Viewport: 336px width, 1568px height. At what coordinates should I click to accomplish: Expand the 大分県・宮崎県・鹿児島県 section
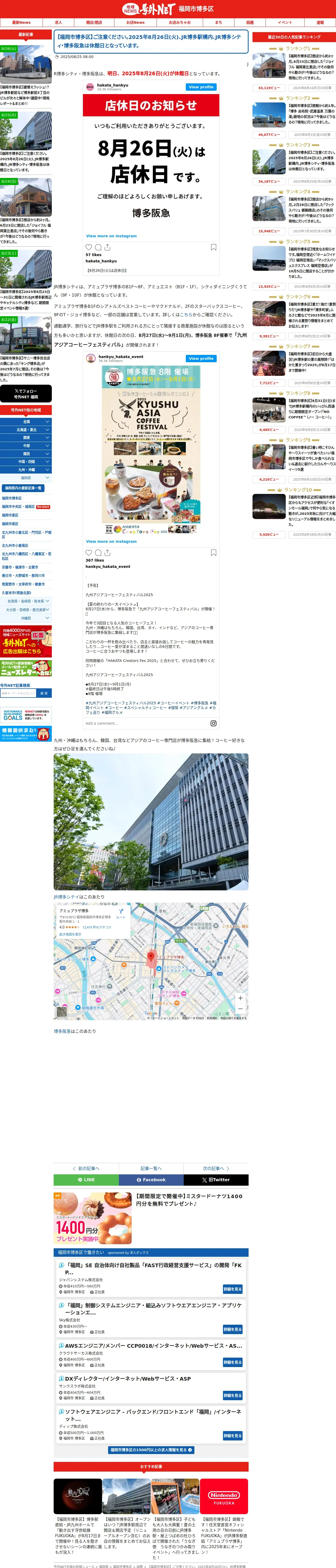pyautogui.click(x=26, y=610)
